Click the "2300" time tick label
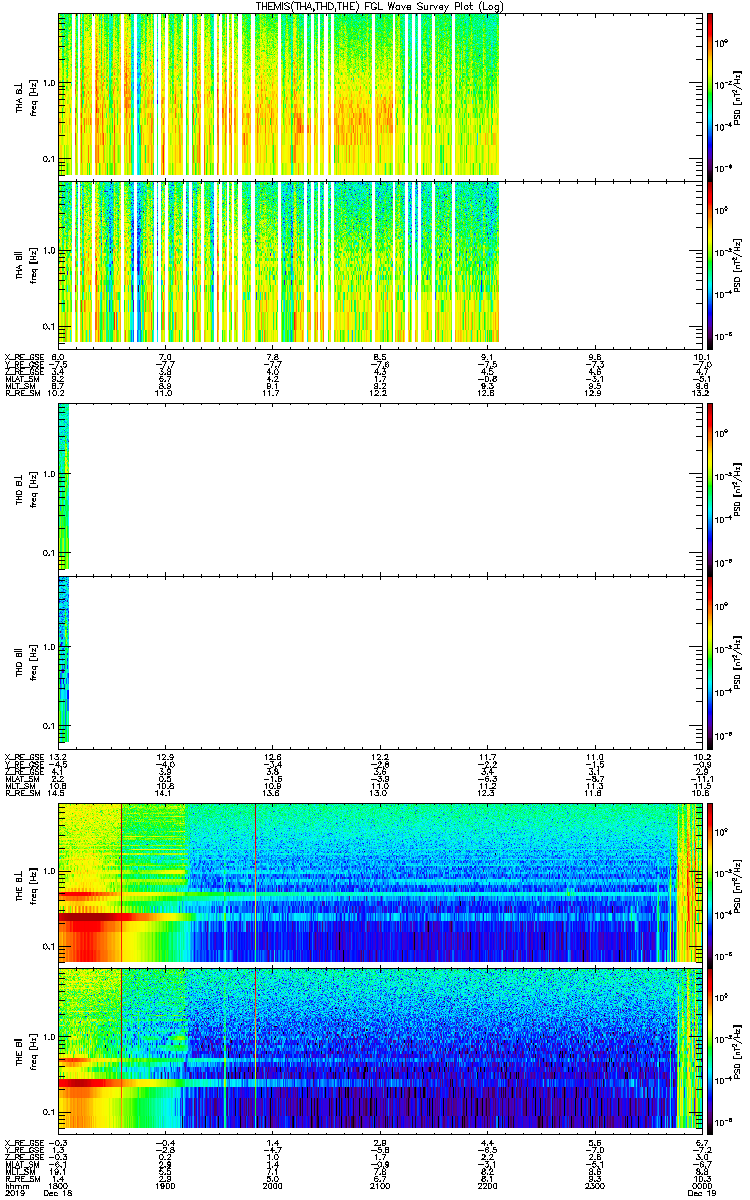 click(594, 1186)
